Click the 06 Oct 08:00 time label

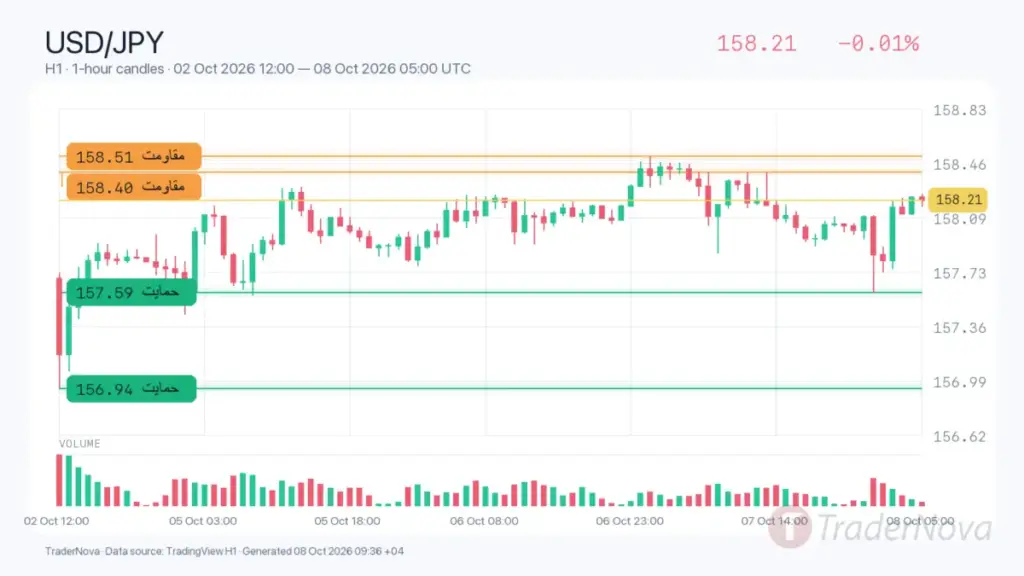484,521
